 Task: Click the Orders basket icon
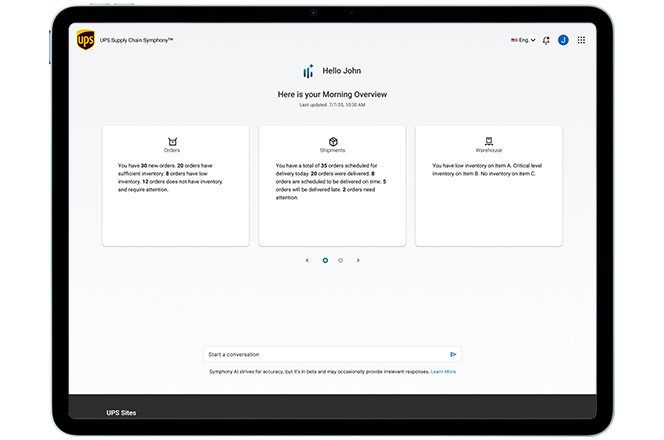[172, 141]
